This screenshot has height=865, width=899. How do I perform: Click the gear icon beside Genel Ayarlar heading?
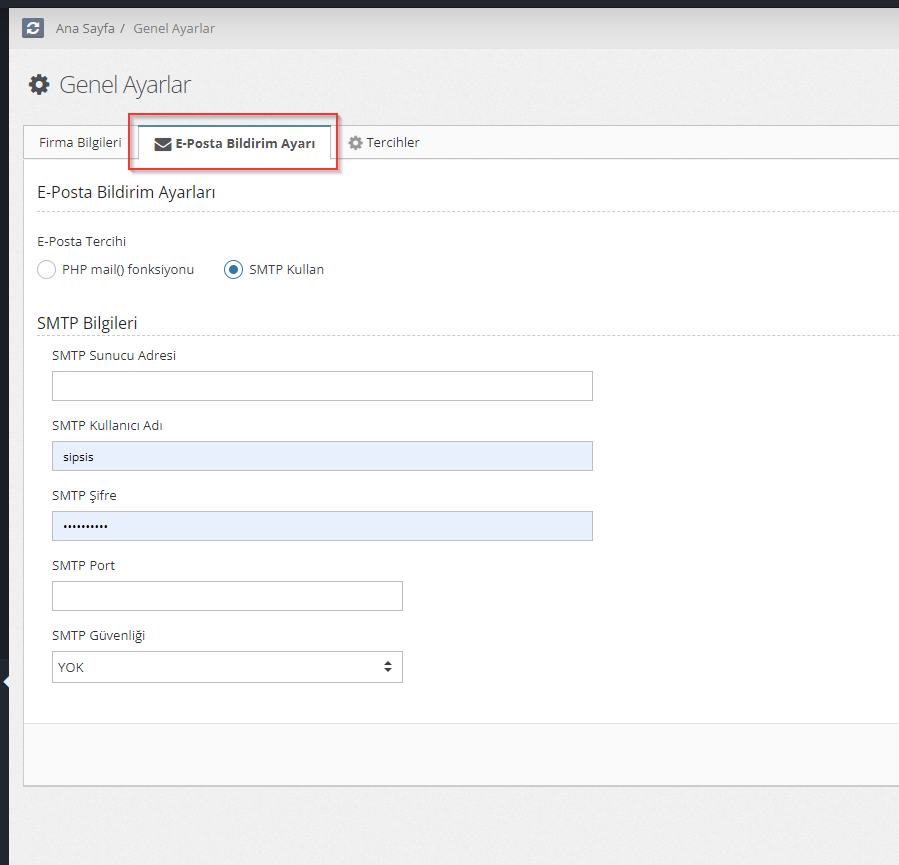point(39,85)
